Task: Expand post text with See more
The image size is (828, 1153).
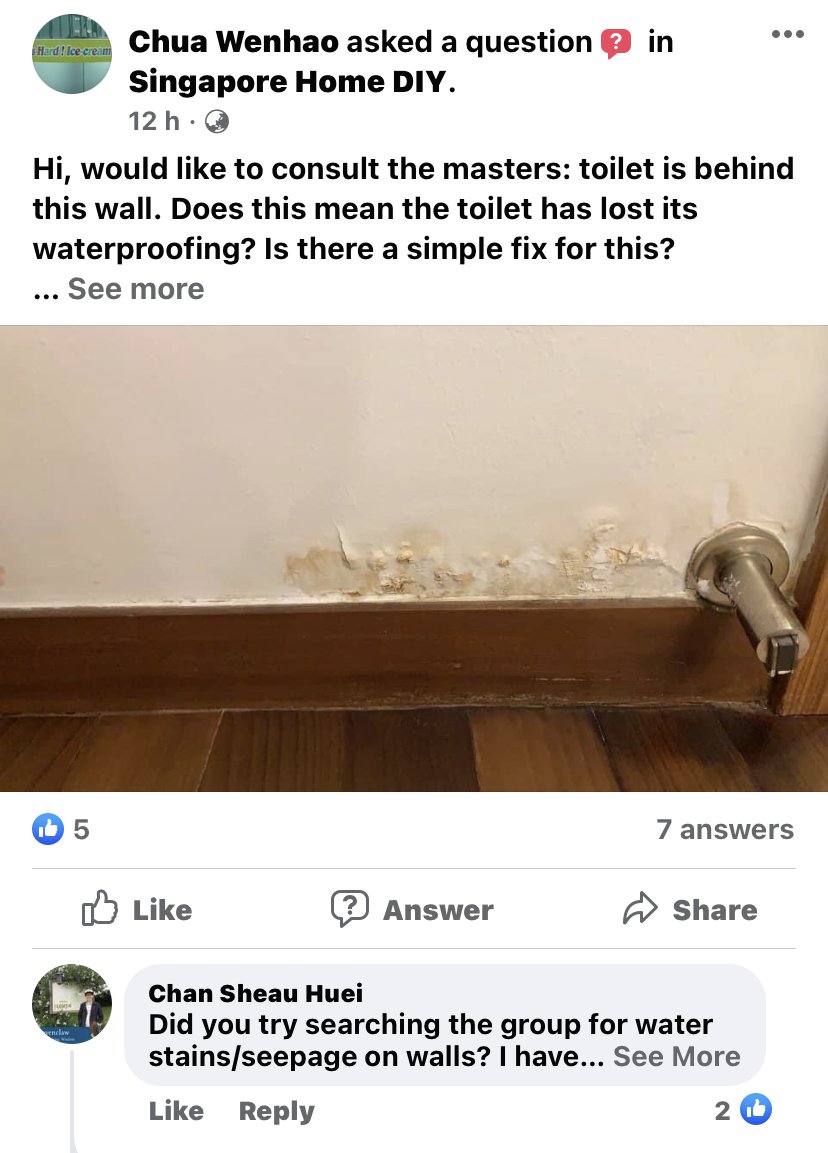Action: pyautogui.click(x=135, y=289)
